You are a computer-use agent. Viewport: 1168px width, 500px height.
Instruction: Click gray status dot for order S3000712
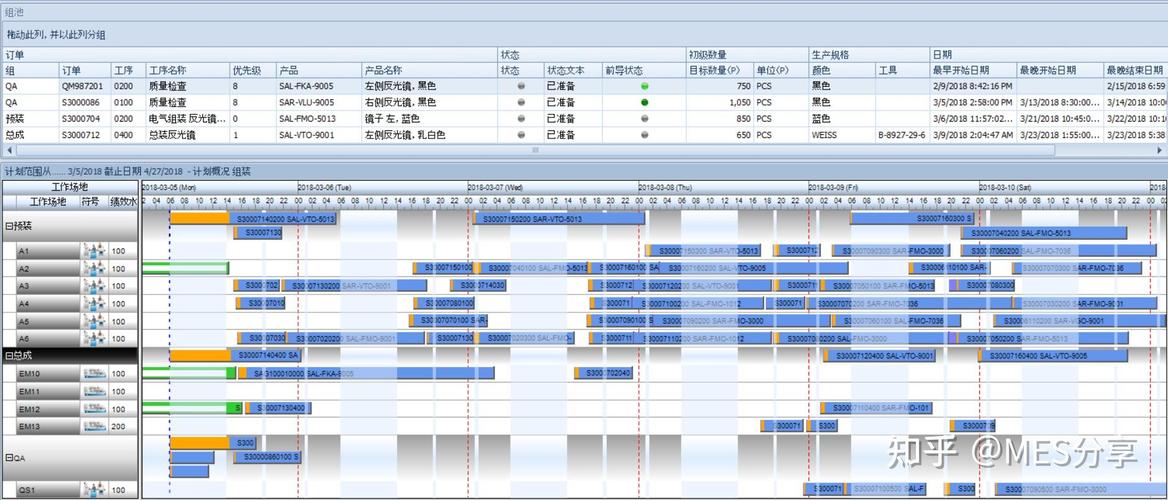(x=521, y=136)
